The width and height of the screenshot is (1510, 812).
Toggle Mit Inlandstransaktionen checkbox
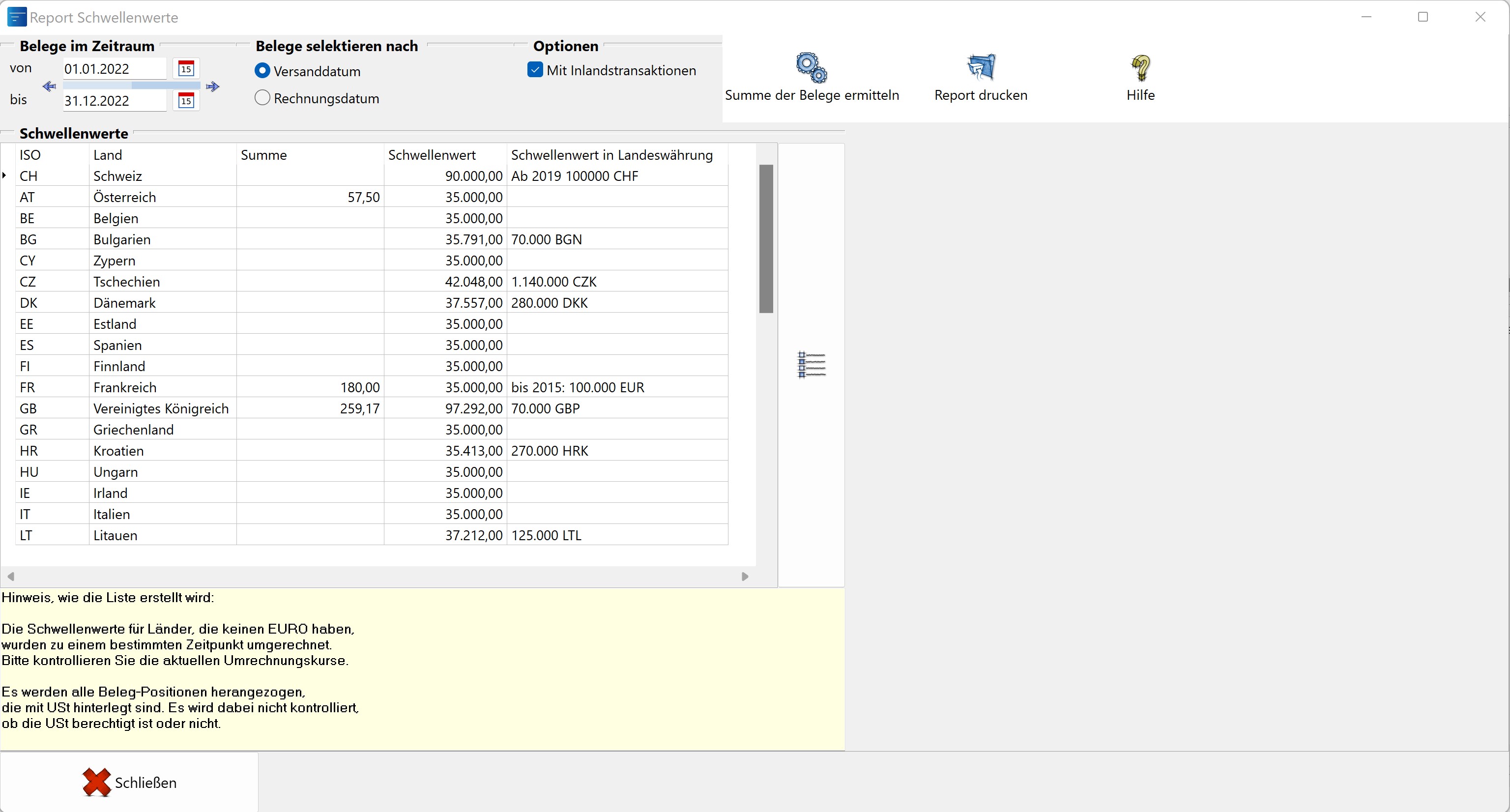(x=535, y=70)
